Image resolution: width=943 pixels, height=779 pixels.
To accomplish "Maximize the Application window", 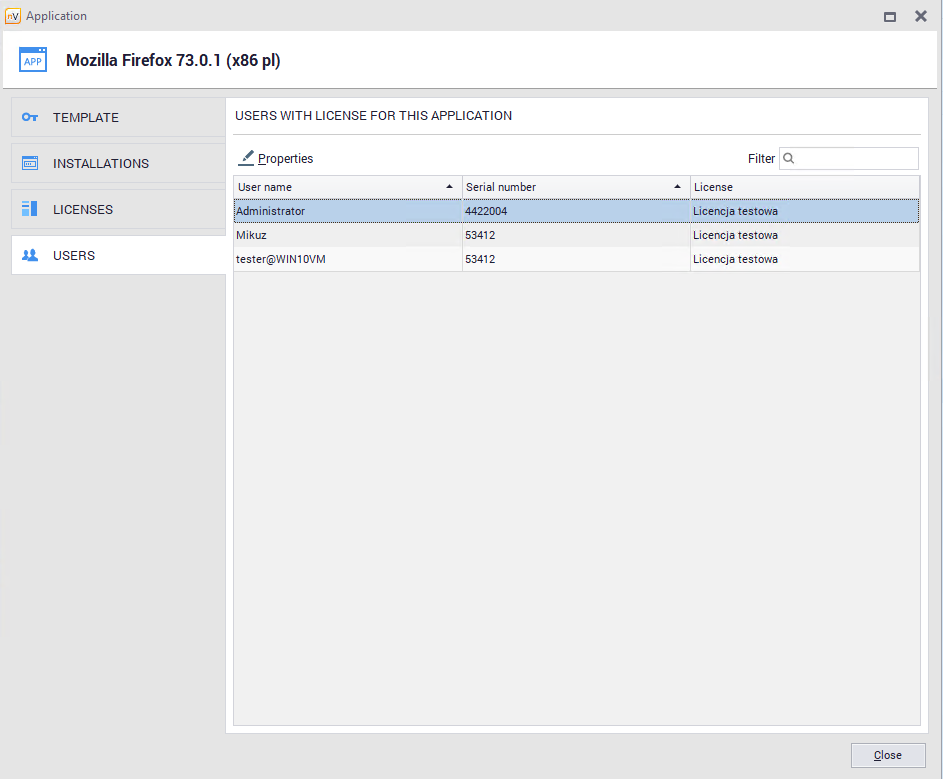I will coord(890,16).
